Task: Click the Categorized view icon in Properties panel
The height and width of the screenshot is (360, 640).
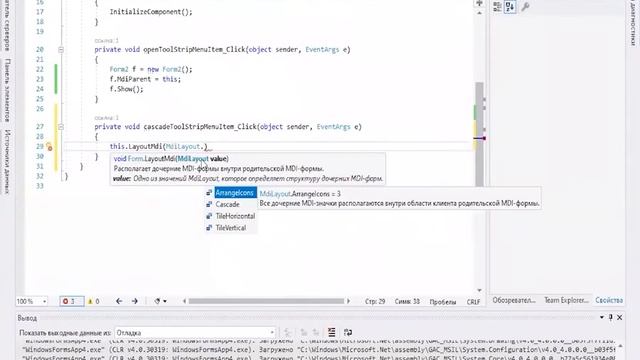Action: [497, 7]
